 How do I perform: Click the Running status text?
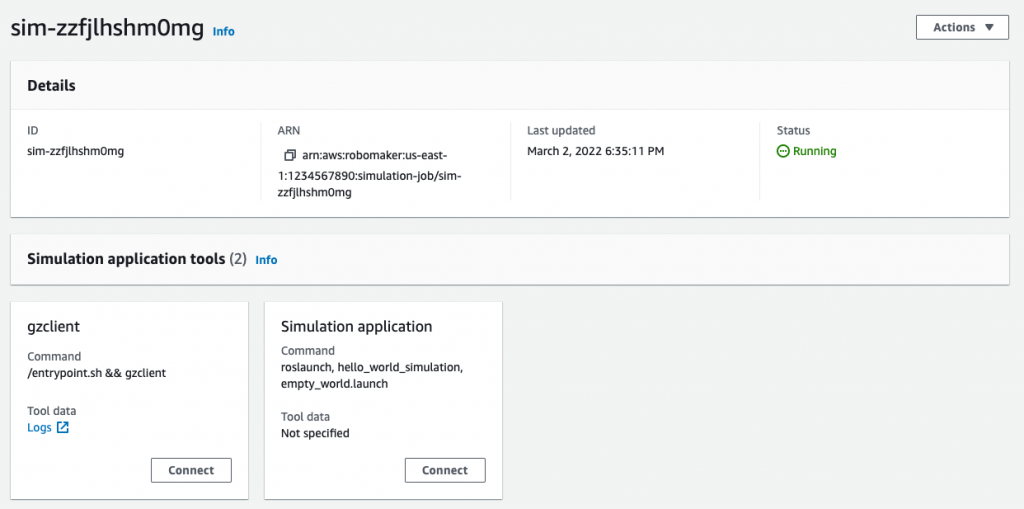(814, 151)
